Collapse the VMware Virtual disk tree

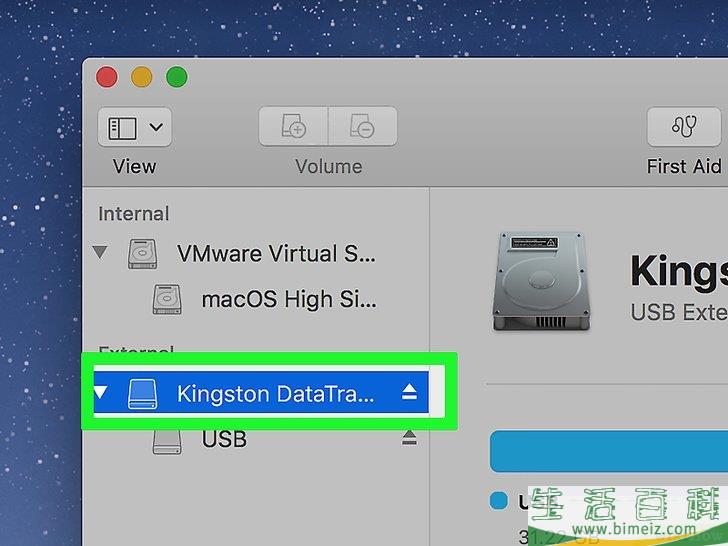[100, 252]
